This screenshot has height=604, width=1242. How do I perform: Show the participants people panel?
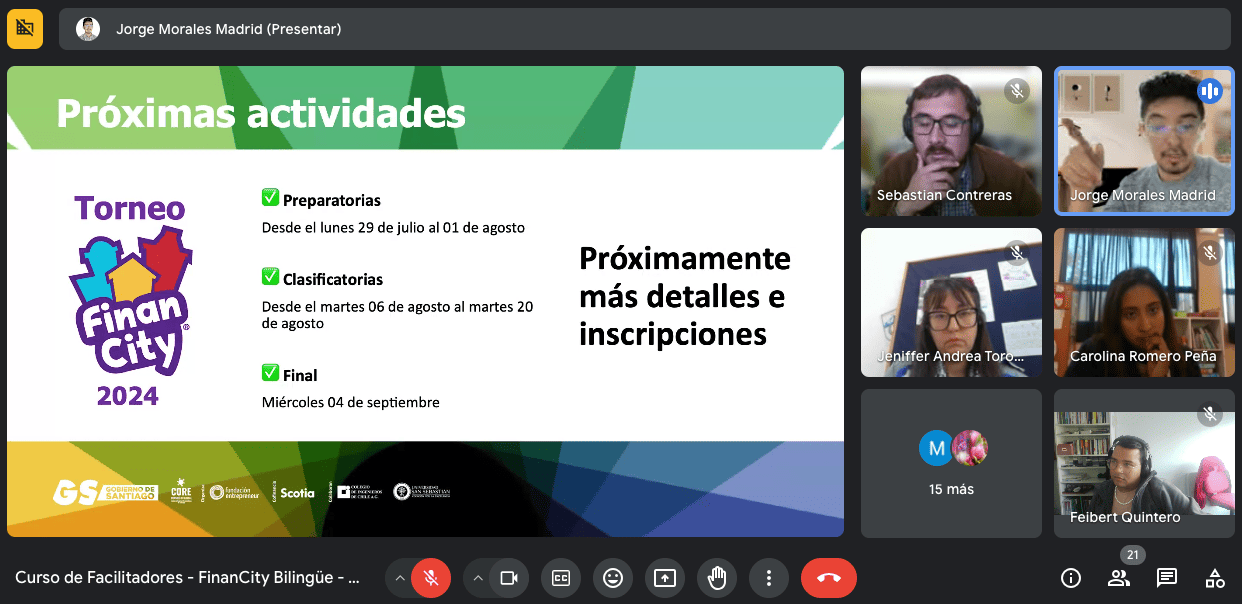pos(1119,578)
